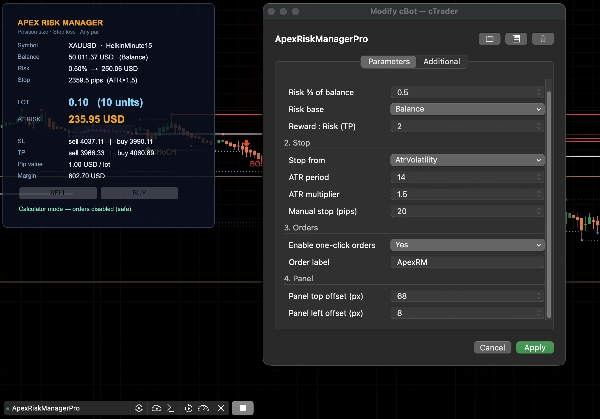Click the Panel top offset field
Viewport: 600px width, 419px height.
pos(467,296)
